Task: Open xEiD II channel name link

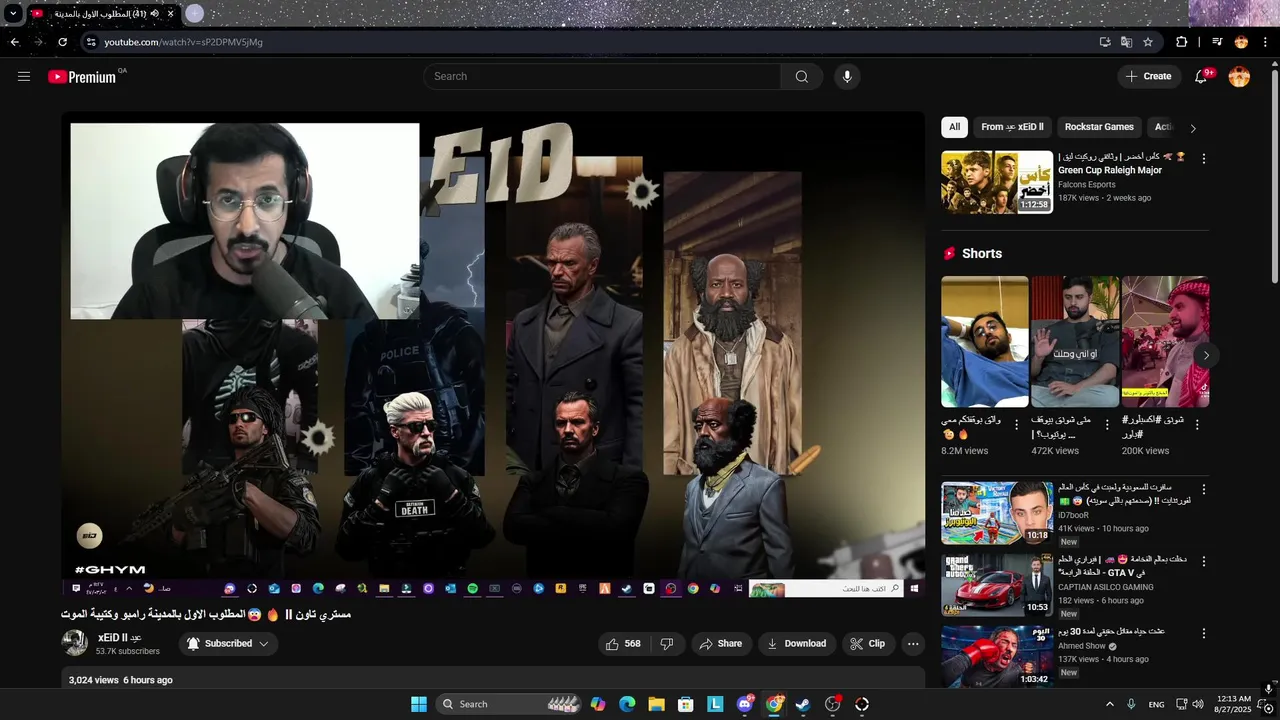Action: pyautogui.click(x=120, y=638)
